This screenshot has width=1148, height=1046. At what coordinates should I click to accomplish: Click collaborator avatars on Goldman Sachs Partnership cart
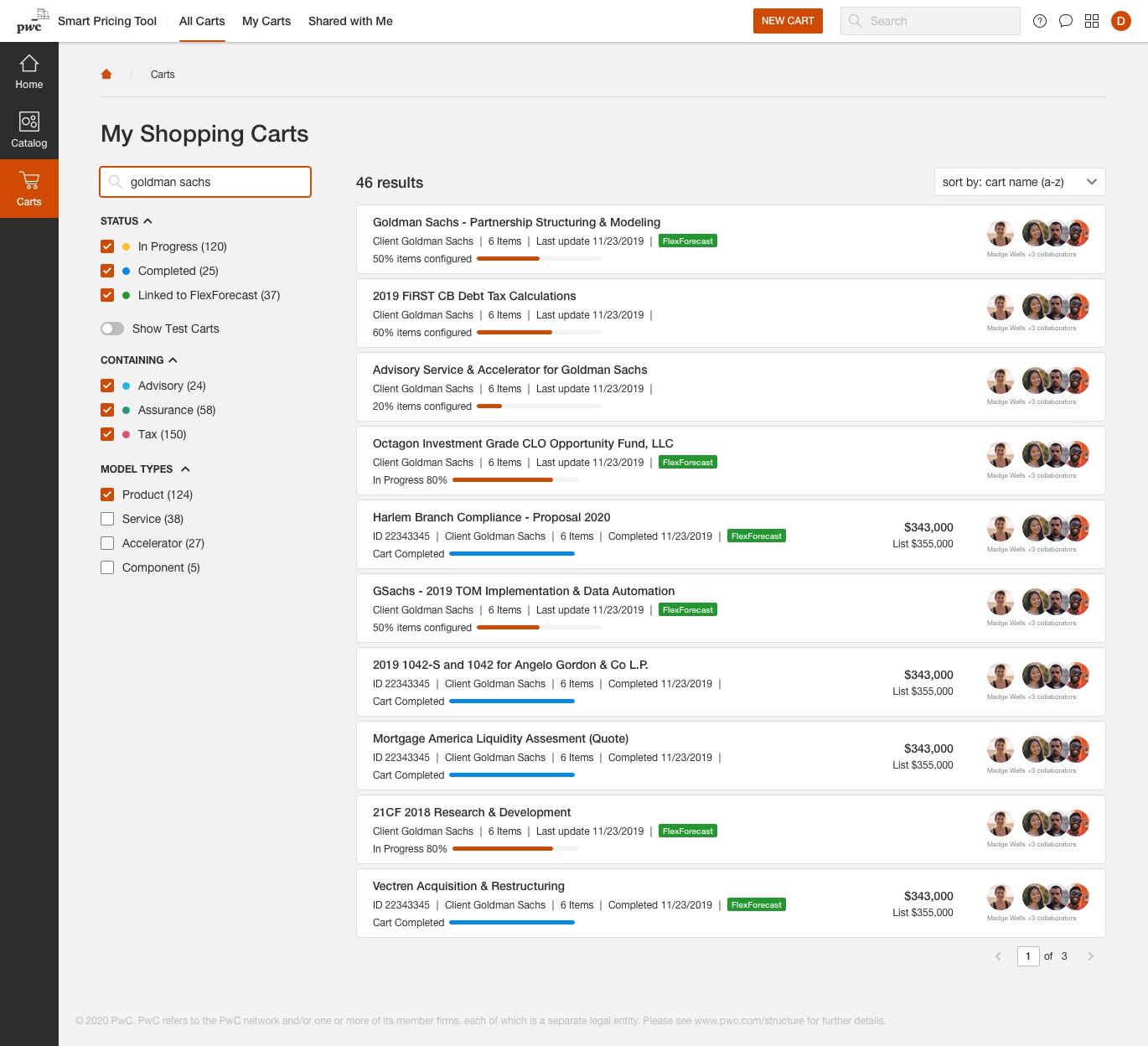coord(1056,234)
